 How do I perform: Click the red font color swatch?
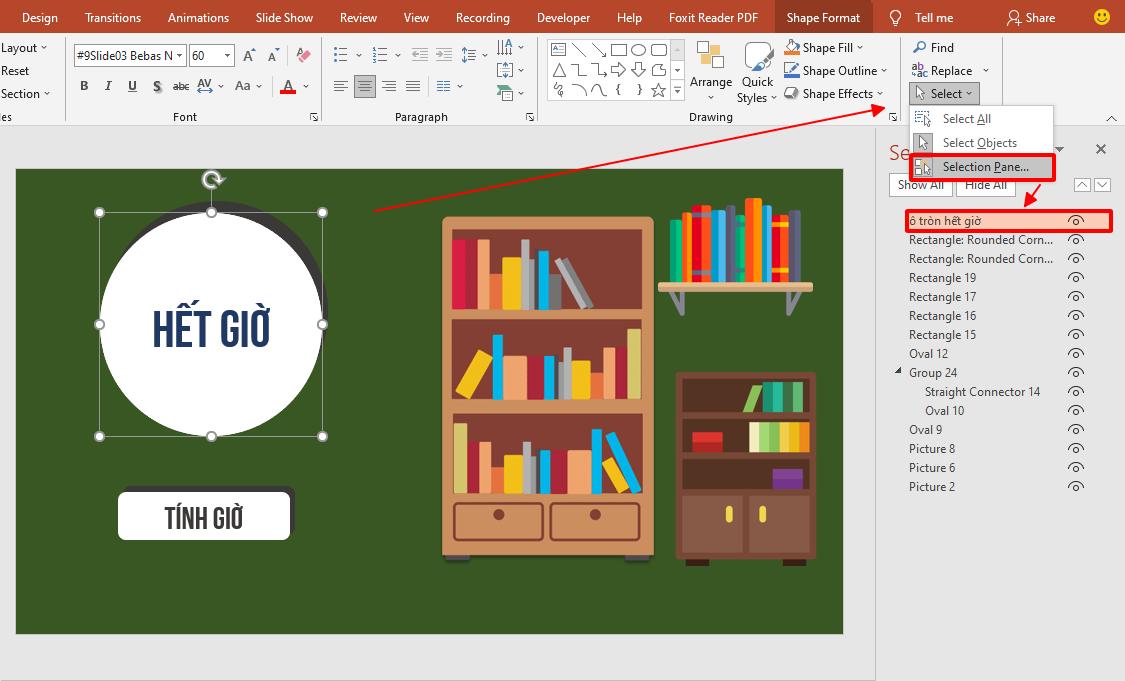(x=288, y=87)
